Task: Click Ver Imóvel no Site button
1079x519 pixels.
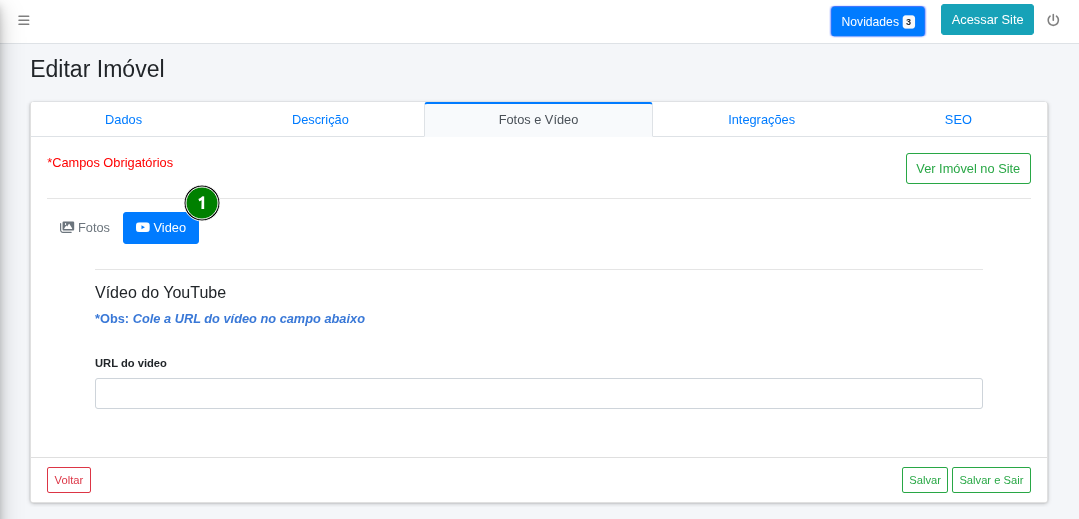Action: click(x=968, y=169)
